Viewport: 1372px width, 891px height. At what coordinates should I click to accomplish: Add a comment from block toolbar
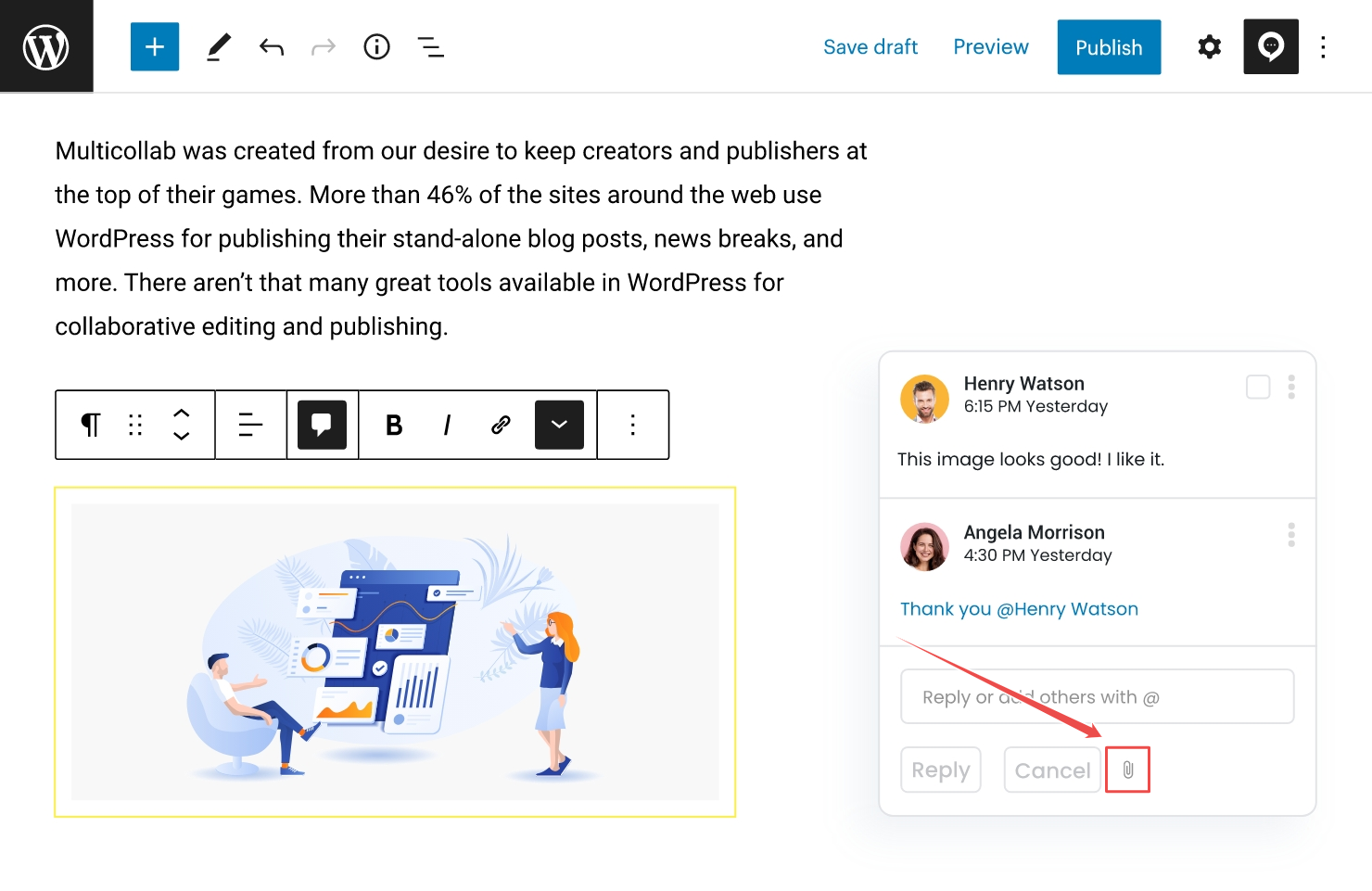pyautogui.click(x=322, y=425)
